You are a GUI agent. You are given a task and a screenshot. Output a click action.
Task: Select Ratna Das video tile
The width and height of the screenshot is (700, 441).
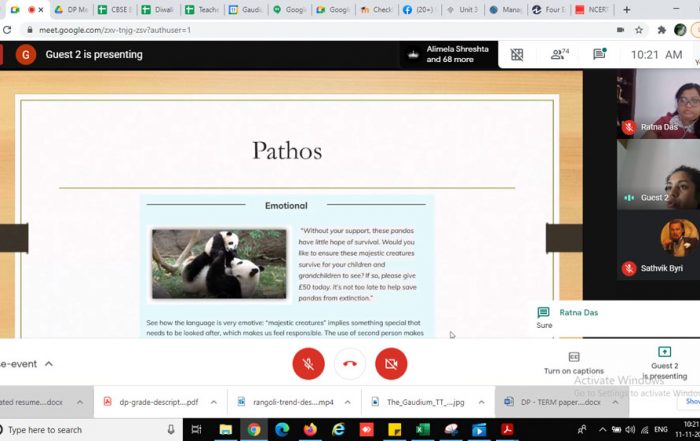658,104
